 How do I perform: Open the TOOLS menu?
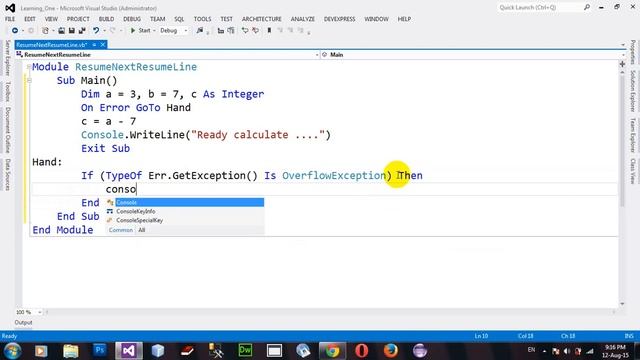tap(202, 19)
